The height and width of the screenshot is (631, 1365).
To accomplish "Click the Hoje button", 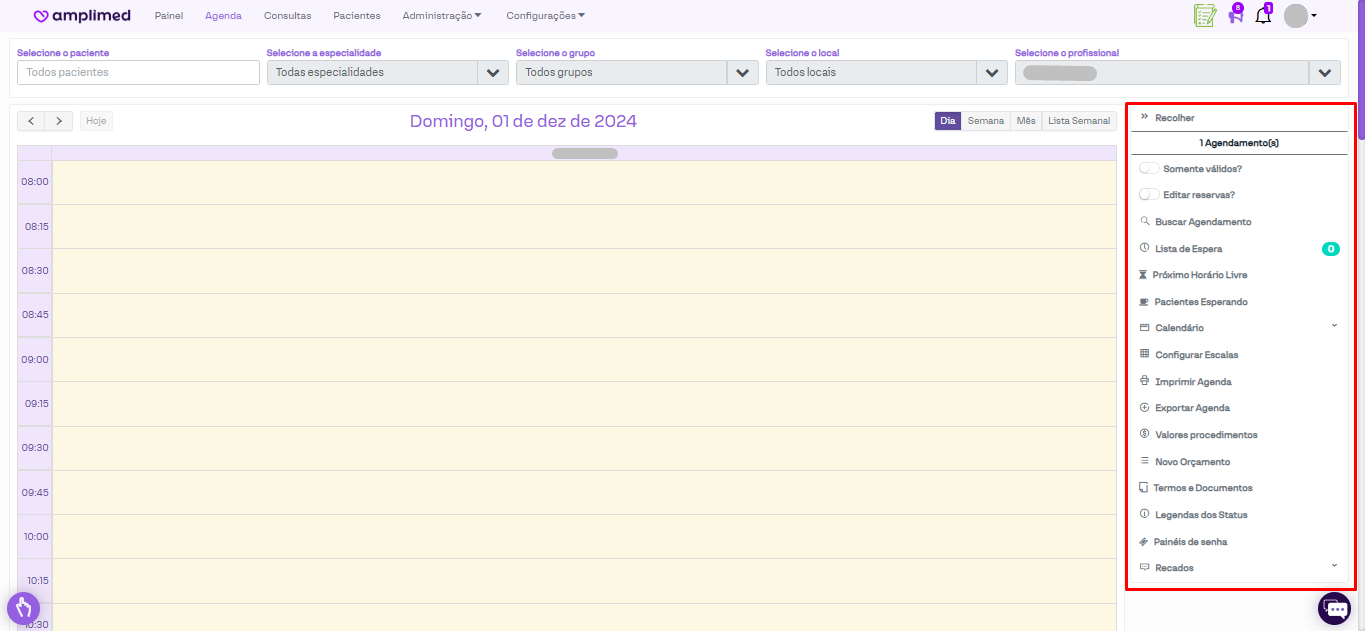I will tap(96, 121).
